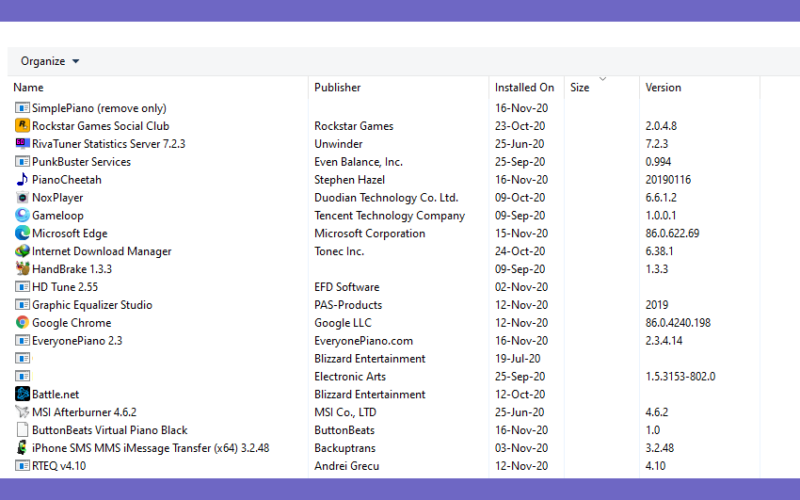Select the Battle.net name
The width and height of the screenshot is (800, 500).
[56, 394]
